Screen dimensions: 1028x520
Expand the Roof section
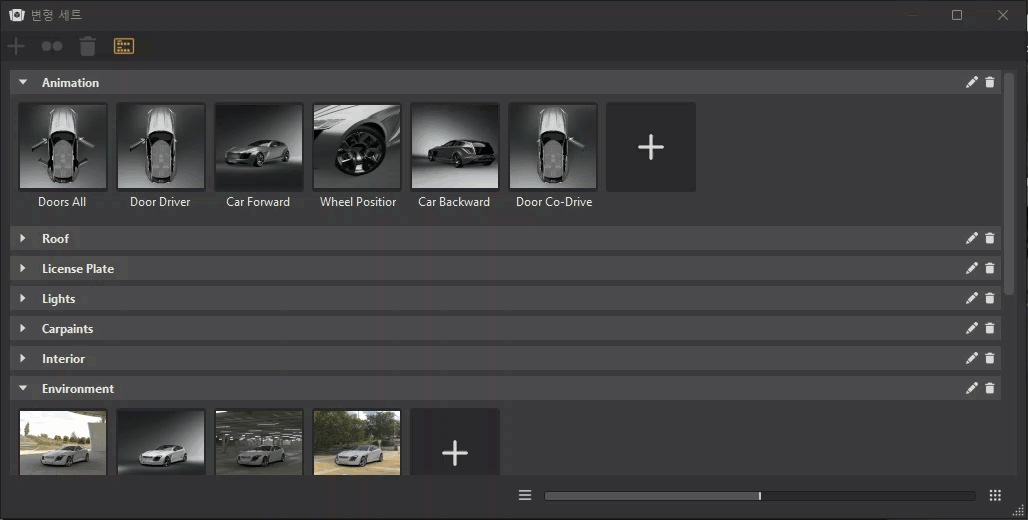tap(23, 239)
